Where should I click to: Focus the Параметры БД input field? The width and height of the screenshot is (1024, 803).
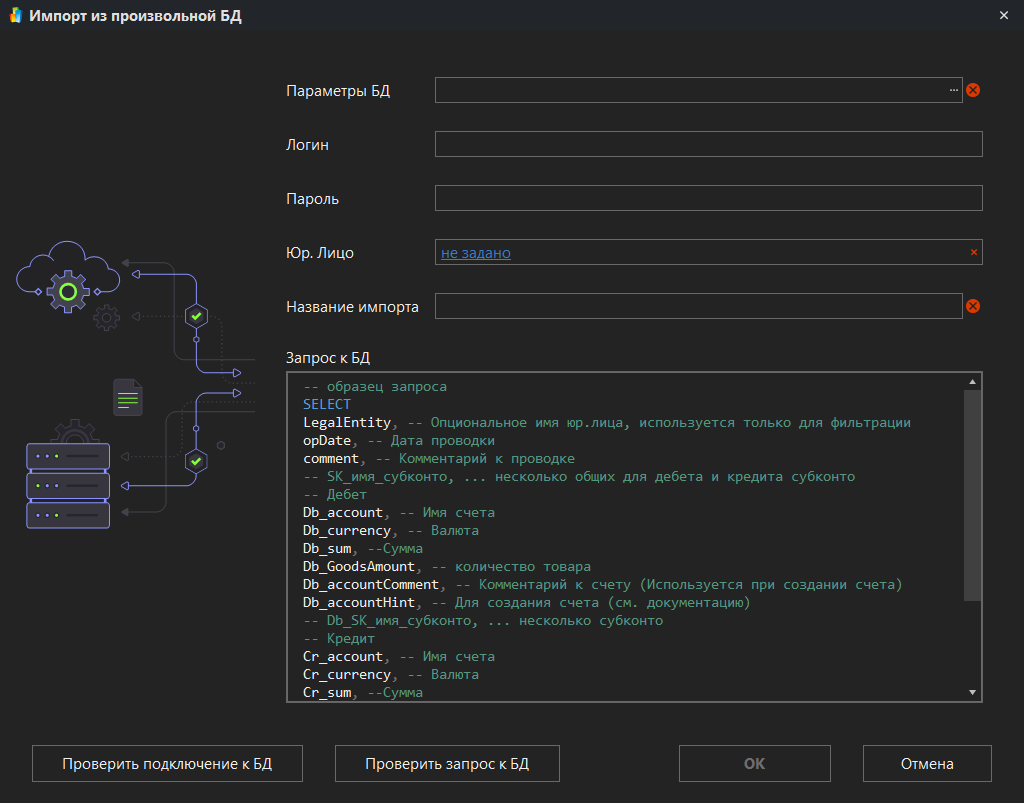690,90
